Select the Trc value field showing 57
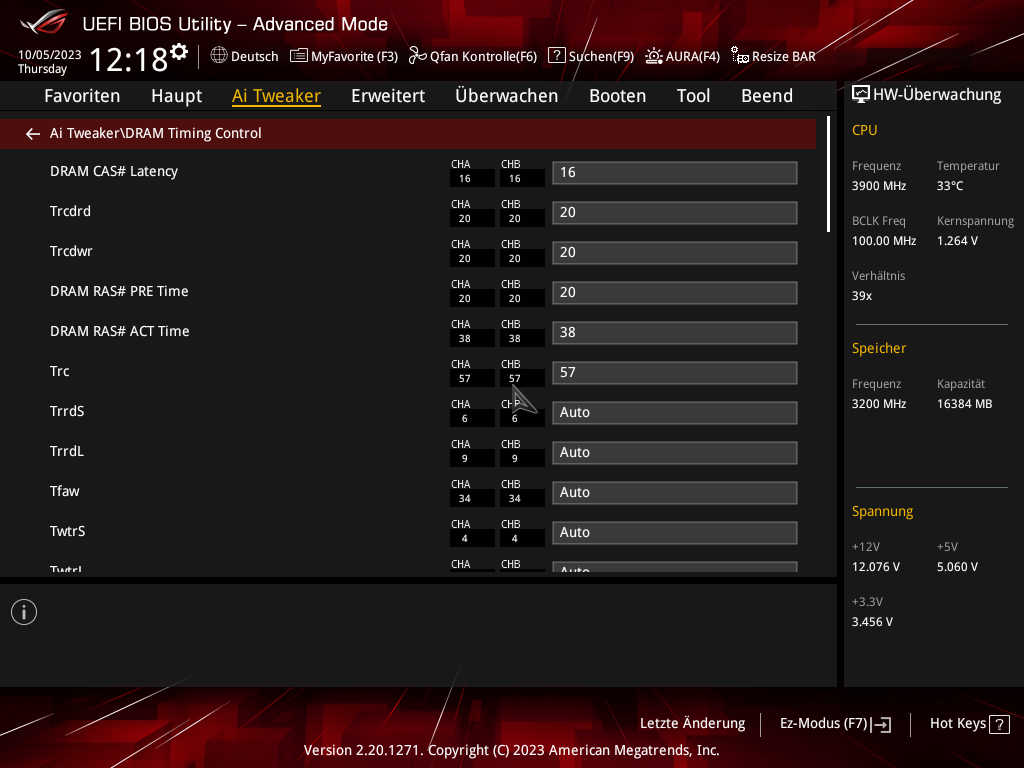The width and height of the screenshot is (1024, 768). pyautogui.click(x=675, y=373)
